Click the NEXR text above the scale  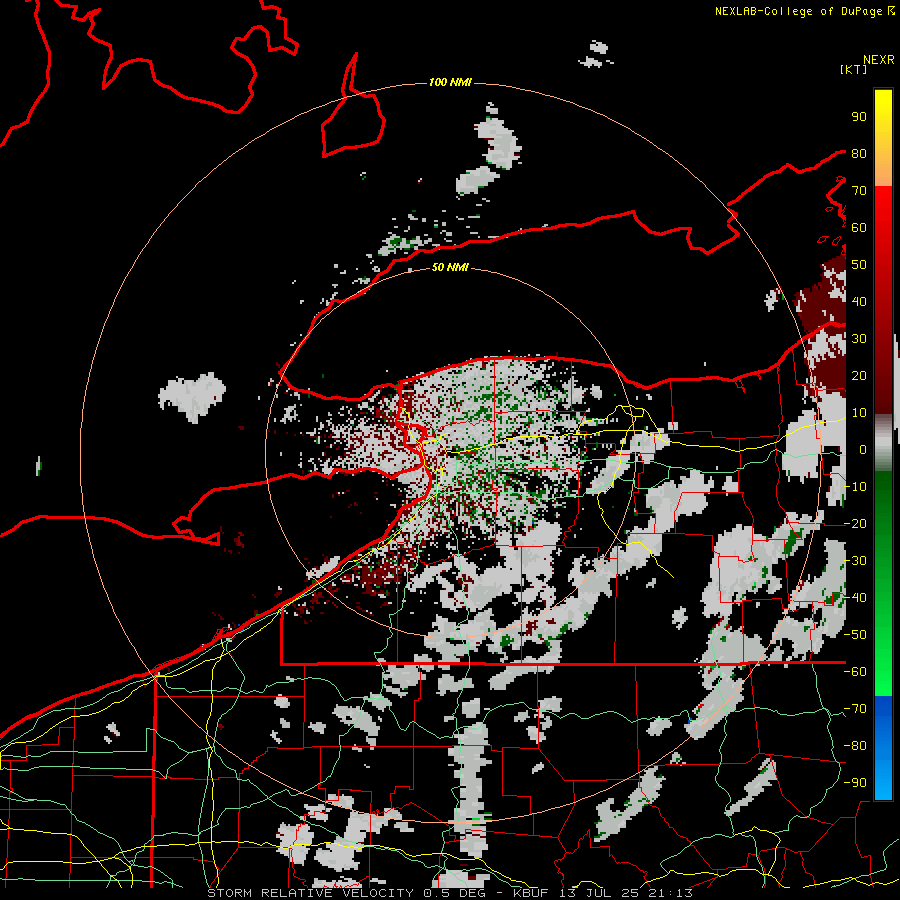[x=879, y=60]
